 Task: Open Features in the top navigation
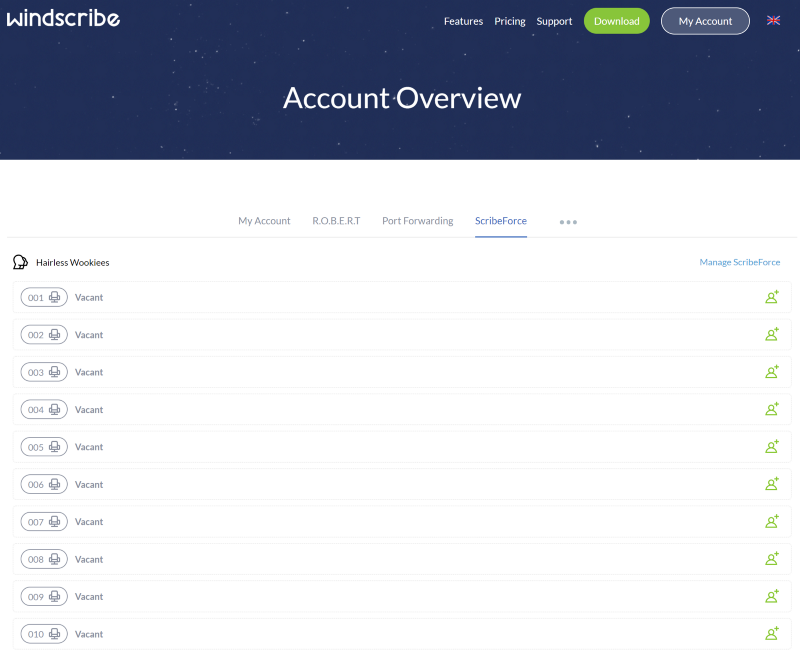click(463, 21)
